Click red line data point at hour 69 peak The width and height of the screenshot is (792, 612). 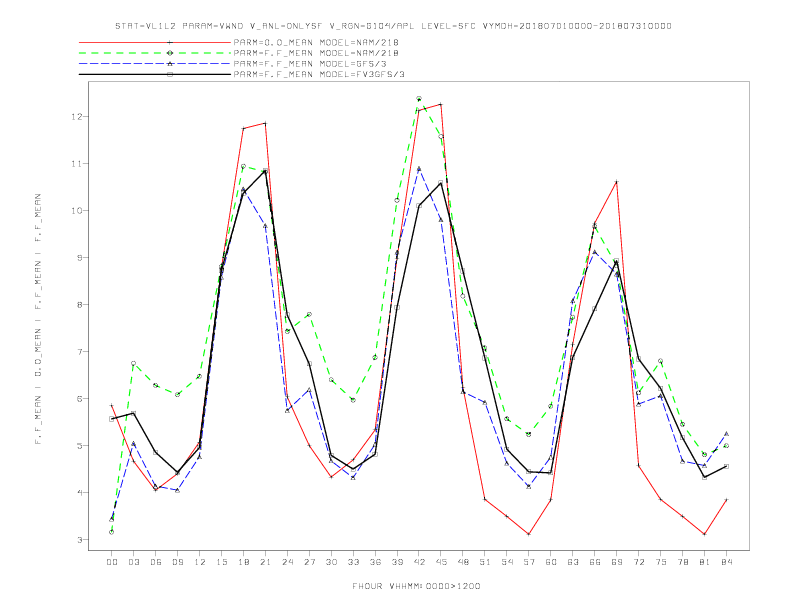(x=617, y=182)
